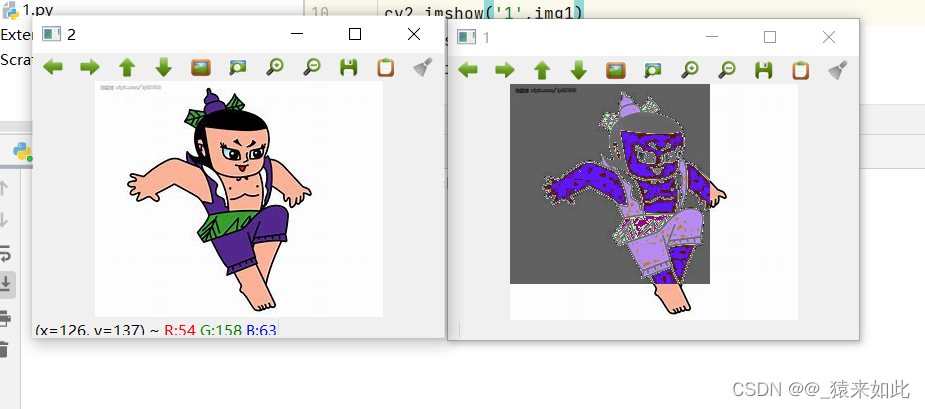Maximize window 1
Image resolution: width=925 pixels, height=409 pixels.
[x=769, y=37]
